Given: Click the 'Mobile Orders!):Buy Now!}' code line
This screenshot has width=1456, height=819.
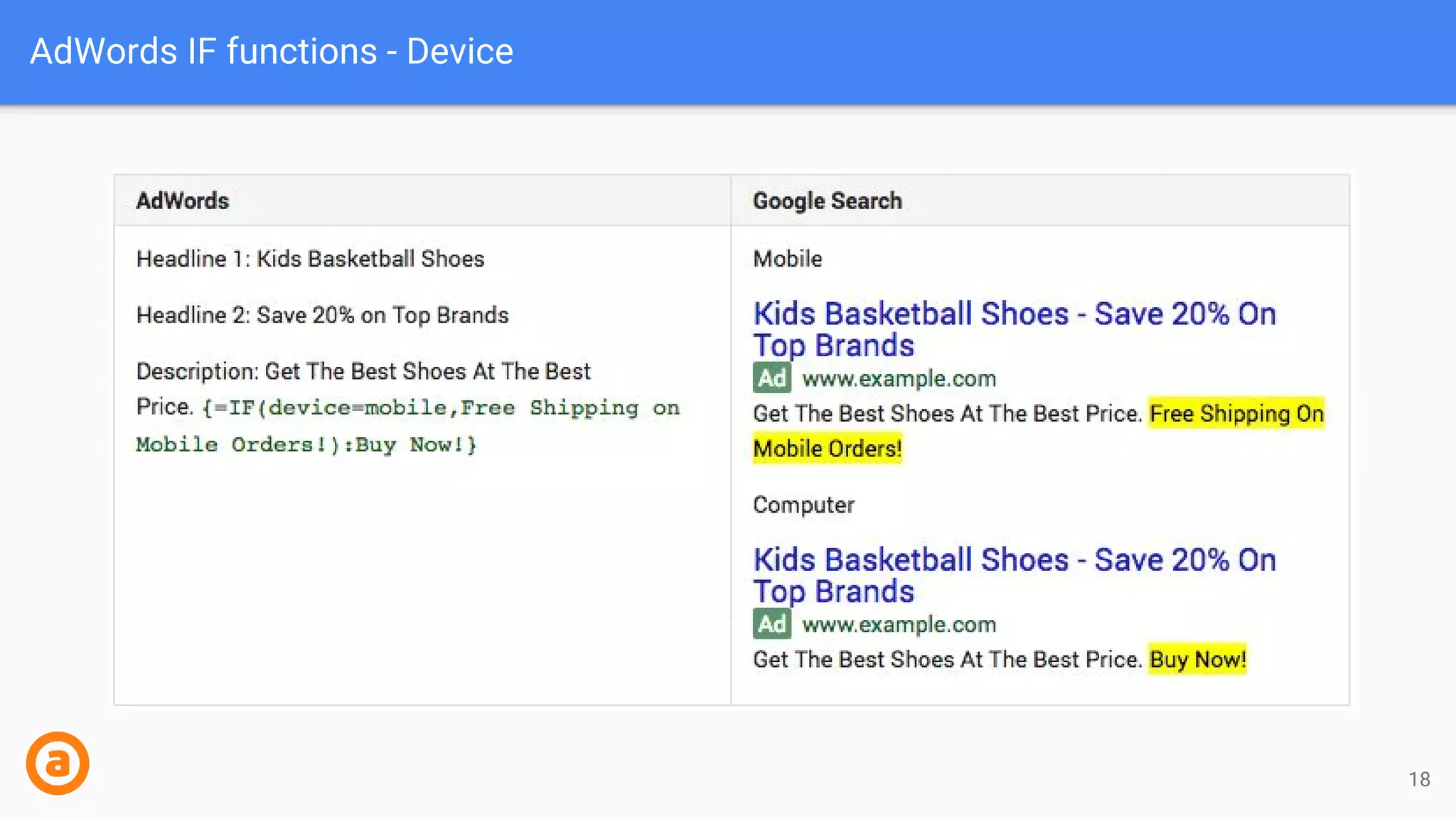Looking at the screenshot, I should click(306, 445).
